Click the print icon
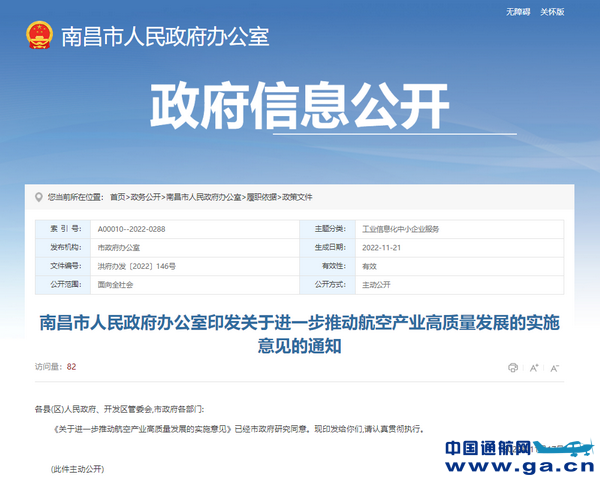 click(513, 367)
